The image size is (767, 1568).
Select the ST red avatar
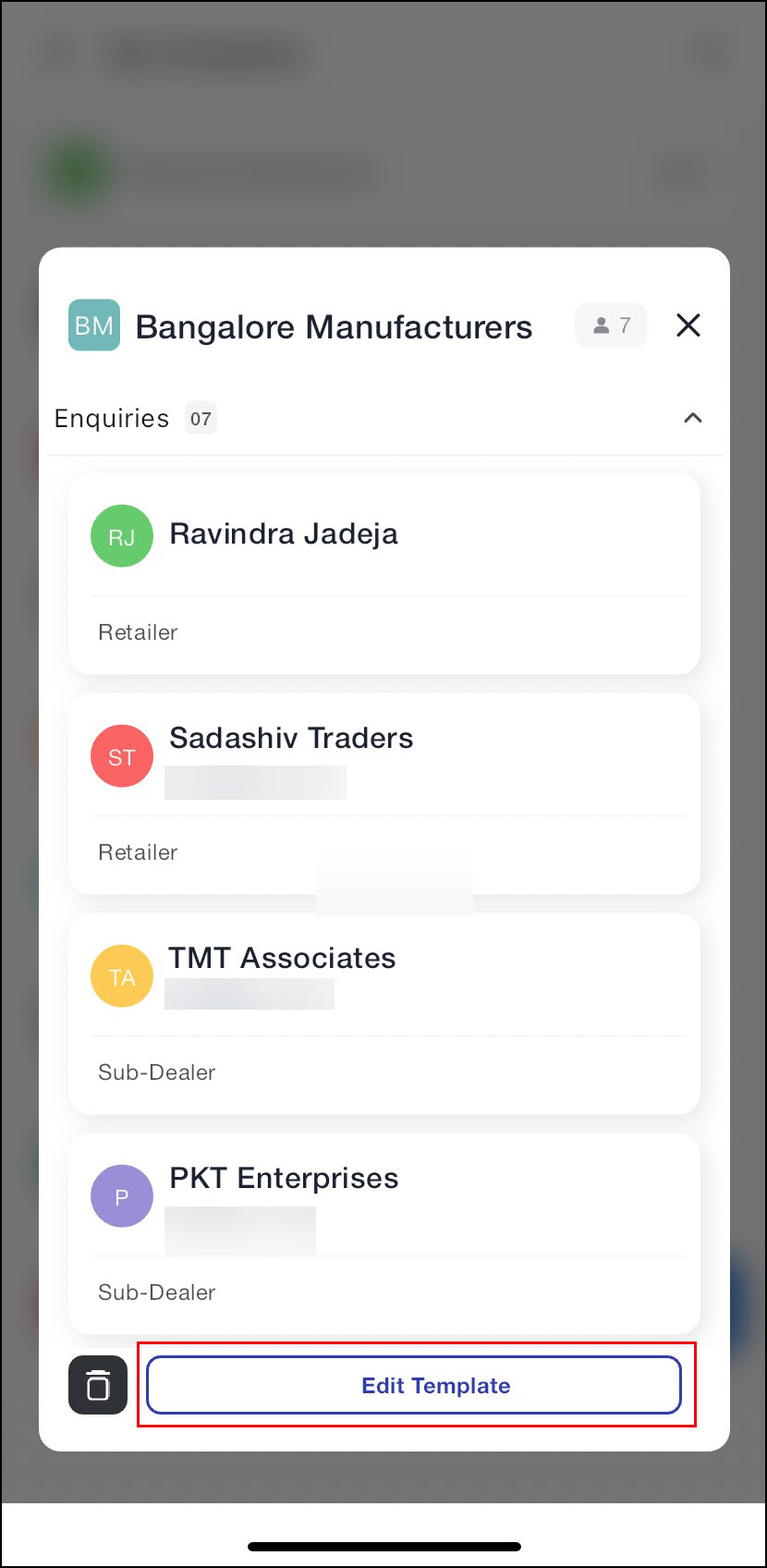(122, 756)
